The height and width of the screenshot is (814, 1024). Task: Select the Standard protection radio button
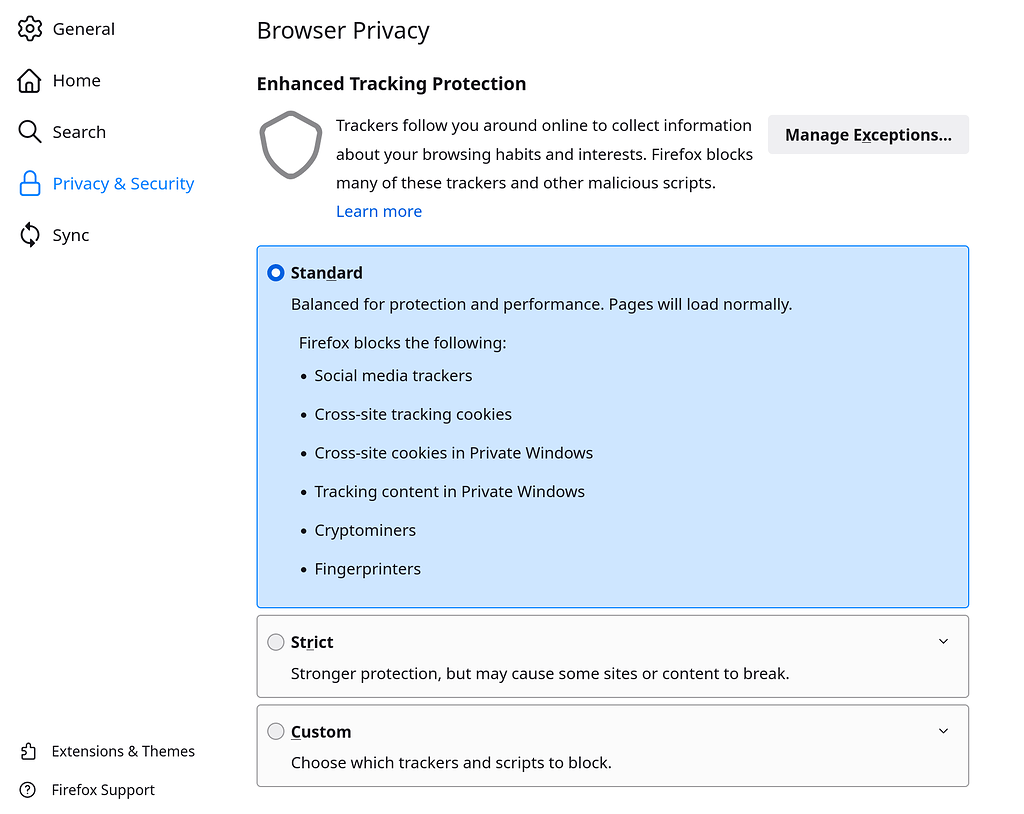(x=275, y=272)
